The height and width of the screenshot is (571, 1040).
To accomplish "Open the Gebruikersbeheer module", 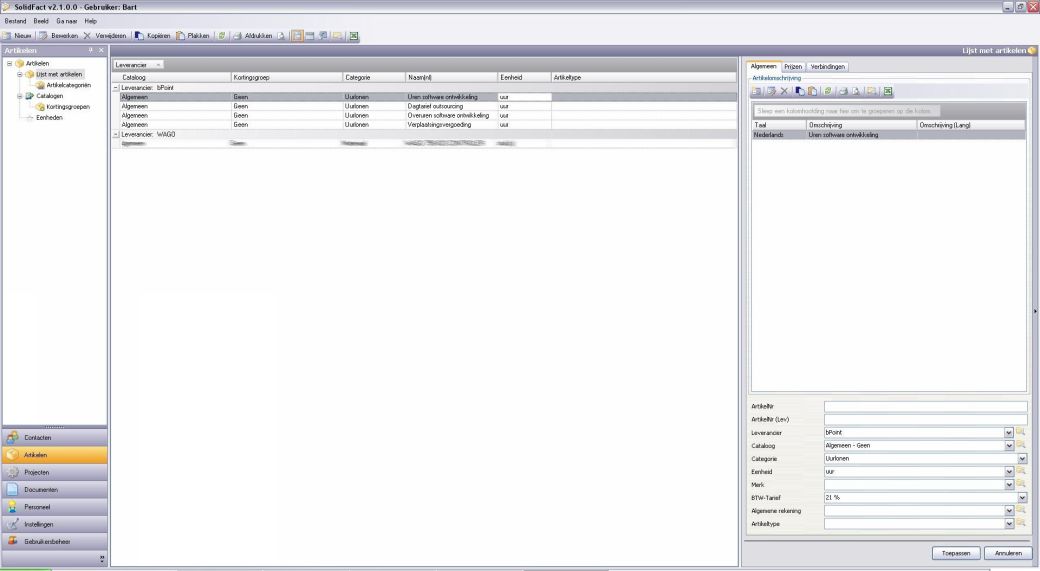I will 54,541.
